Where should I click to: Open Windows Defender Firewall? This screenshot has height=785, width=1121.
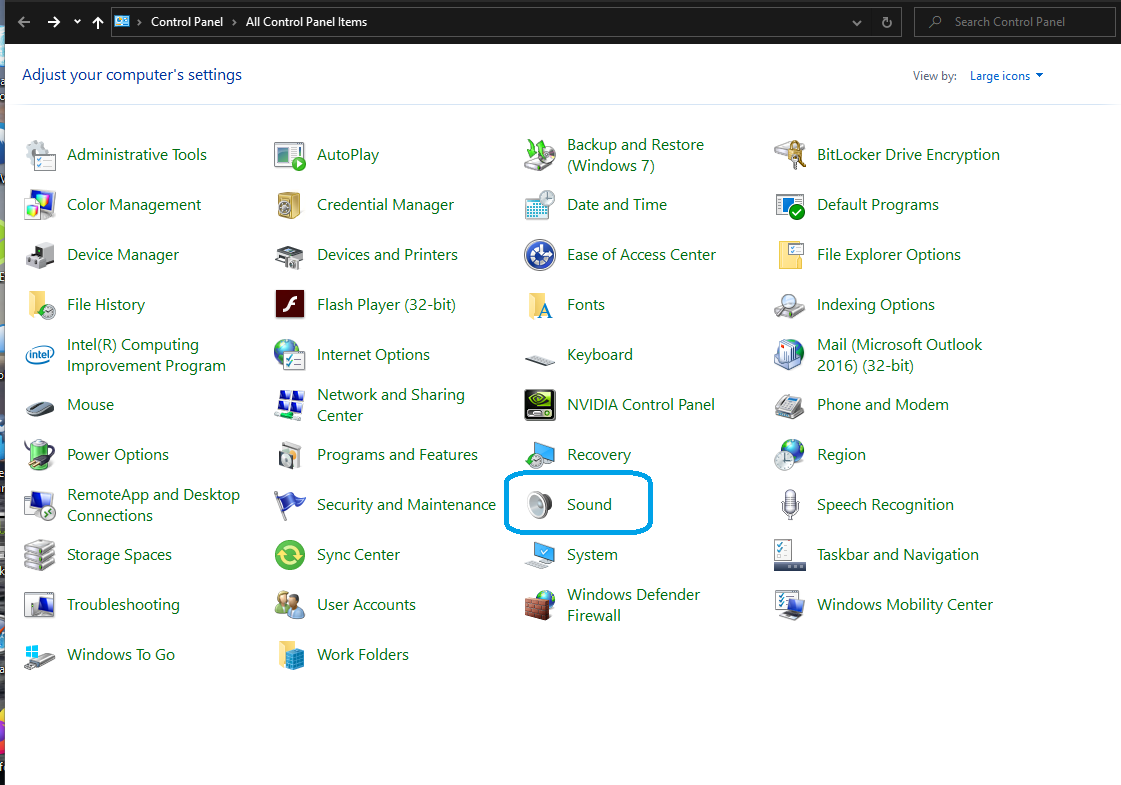point(633,604)
